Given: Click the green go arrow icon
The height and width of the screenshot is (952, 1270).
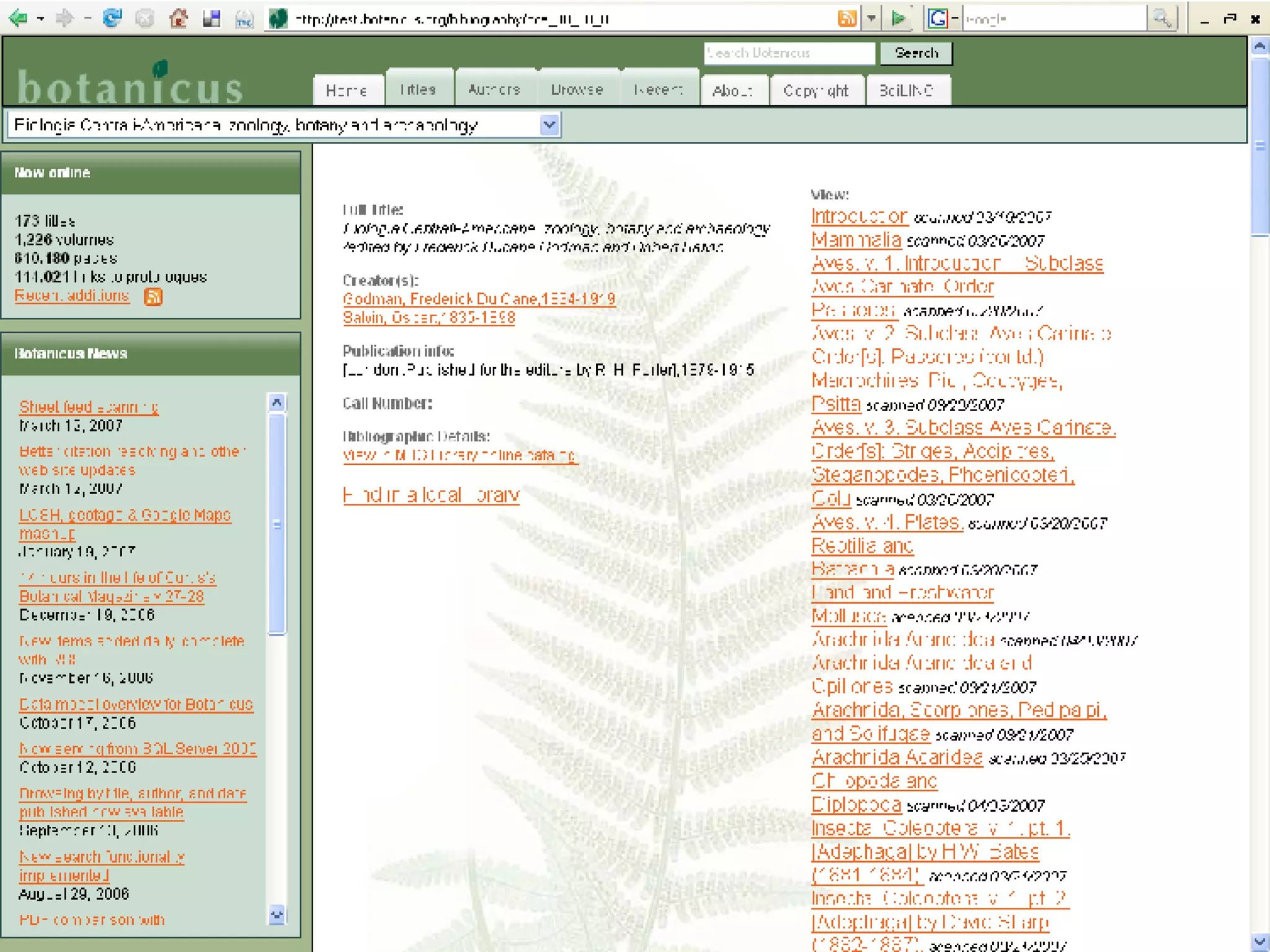Looking at the screenshot, I should (x=898, y=19).
